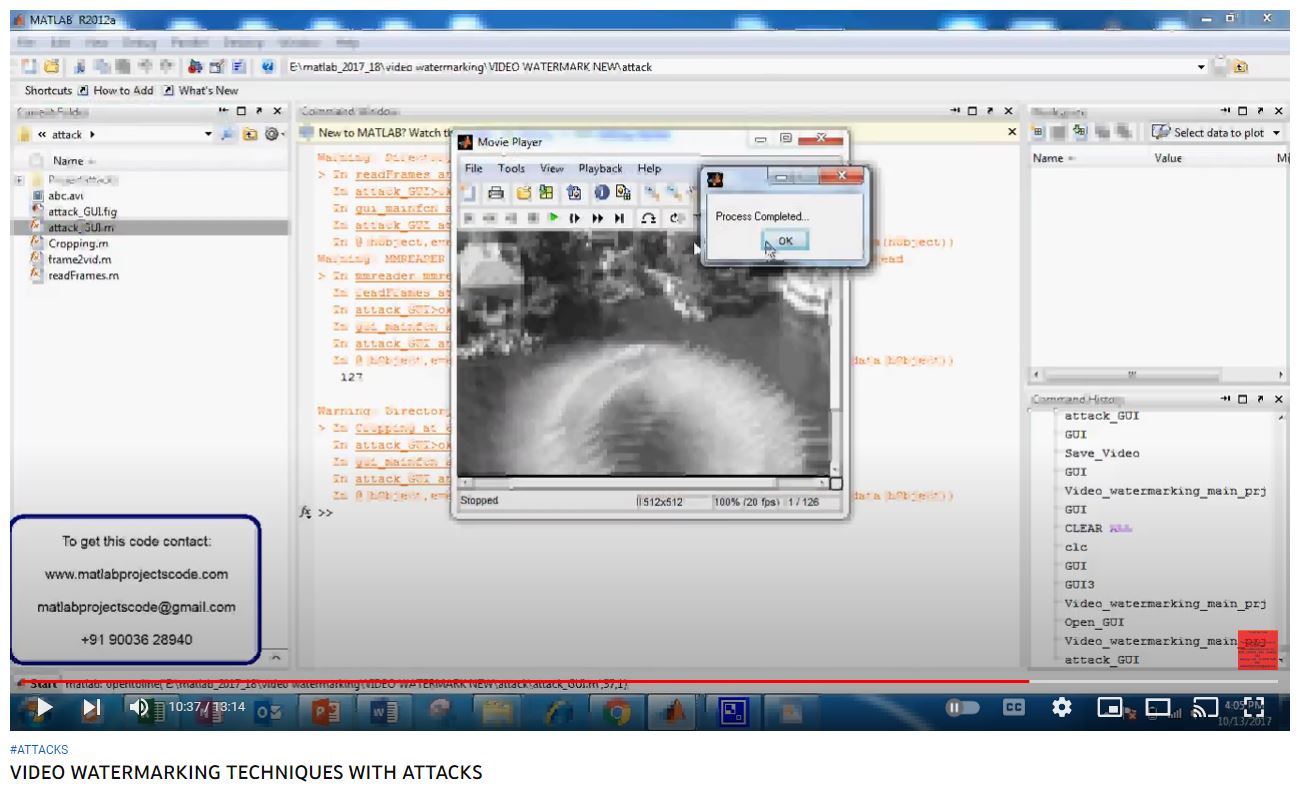The width and height of the screenshot is (1300, 791).
Task: Mute the YouTube video volume
Action: tap(139, 708)
